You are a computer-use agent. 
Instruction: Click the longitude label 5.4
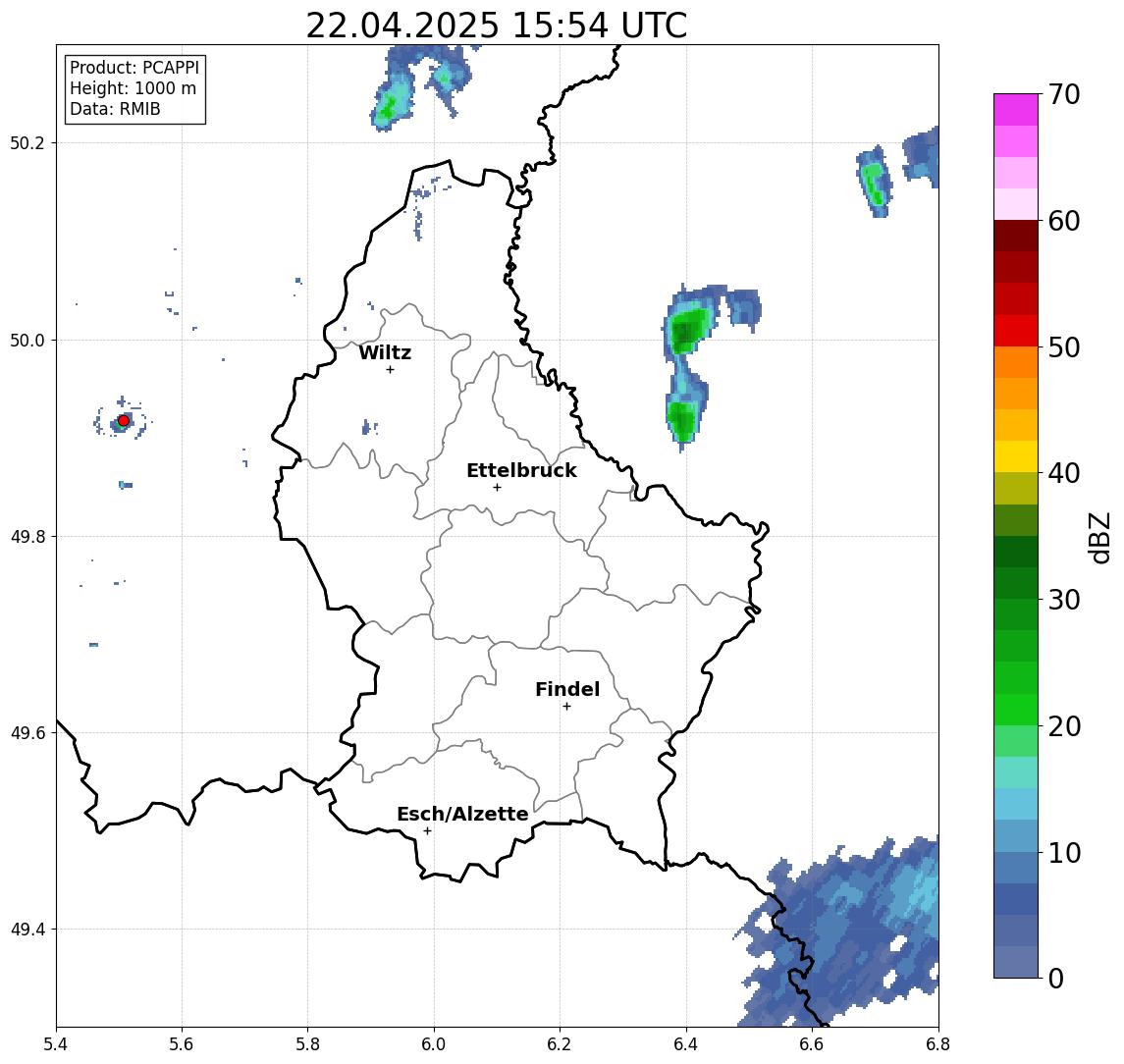pyautogui.click(x=56, y=1044)
